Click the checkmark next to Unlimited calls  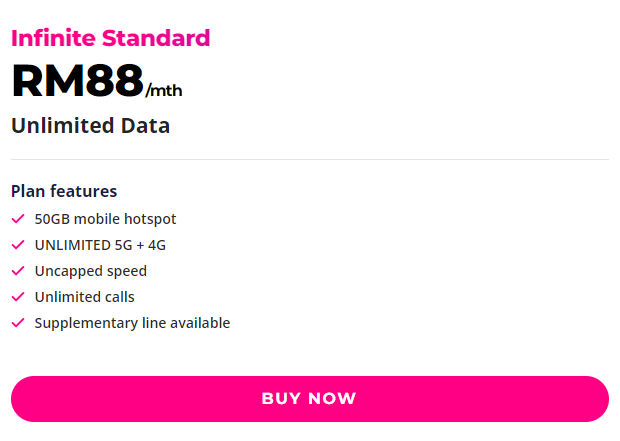[18, 297]
